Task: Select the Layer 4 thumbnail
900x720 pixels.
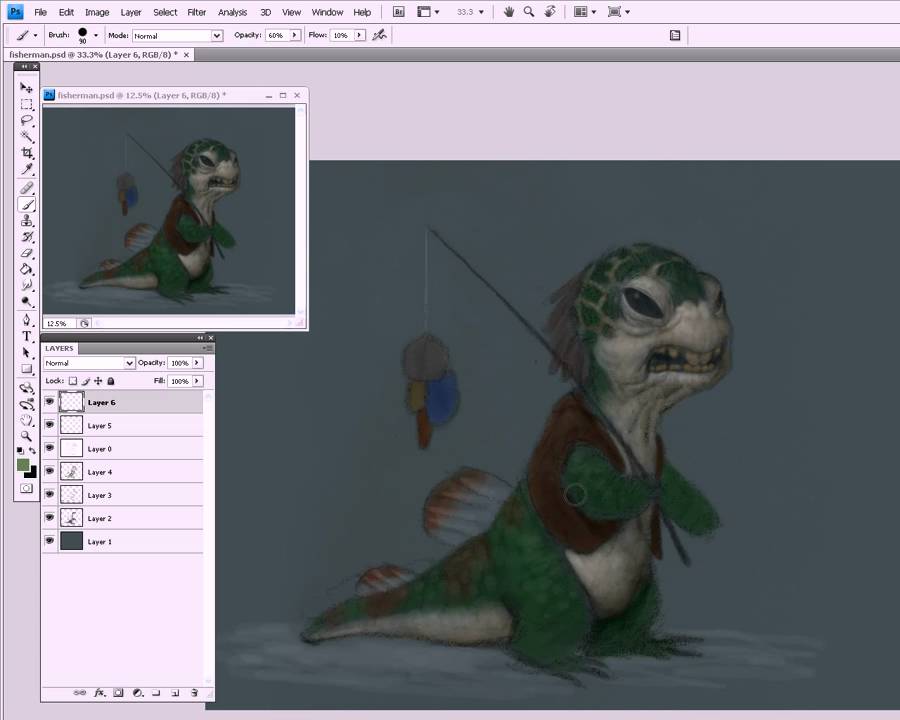Action: 71,471
